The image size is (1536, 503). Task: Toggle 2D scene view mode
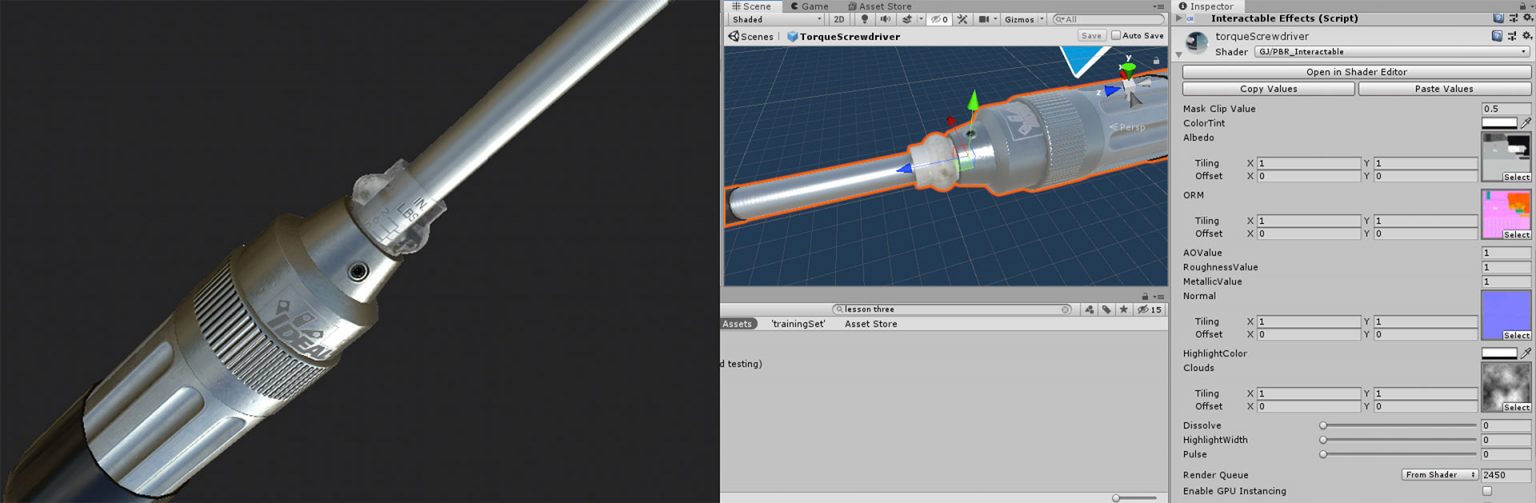pos(839,19)
